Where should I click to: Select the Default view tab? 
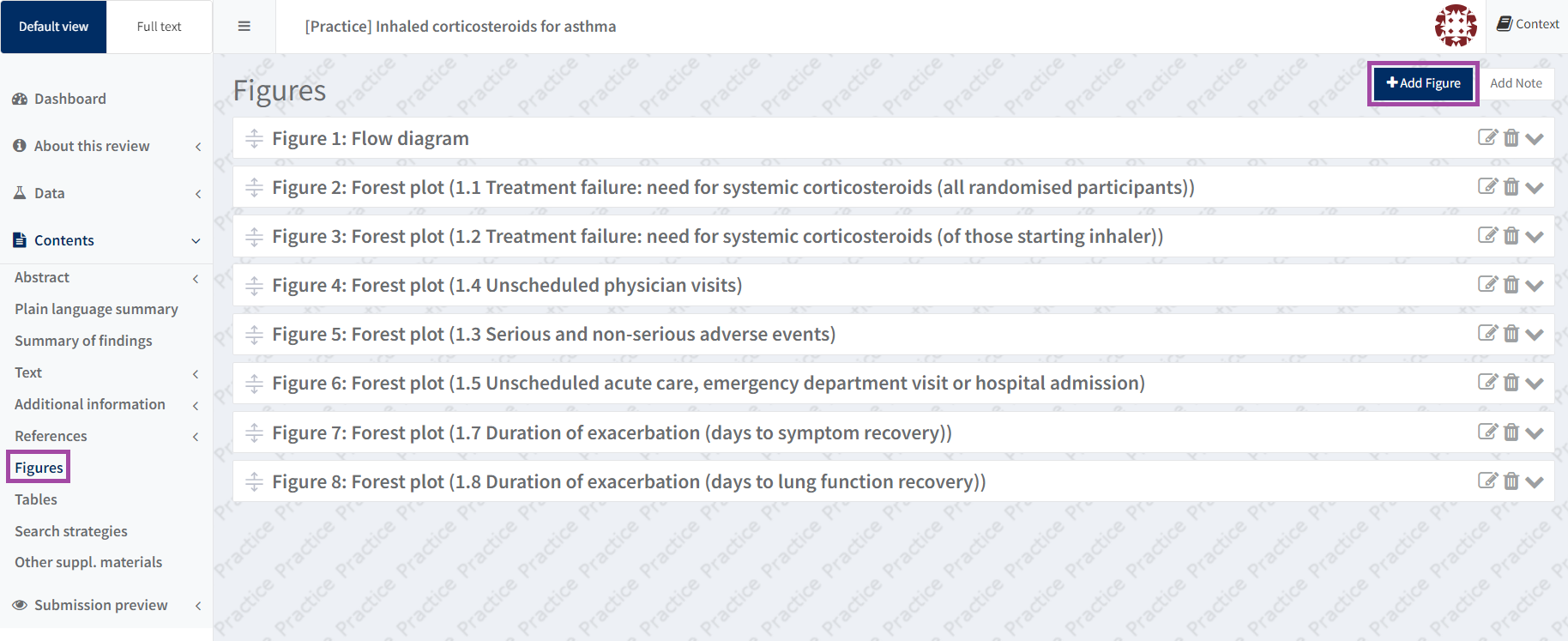pyautogui.click(x=53, y=27)
